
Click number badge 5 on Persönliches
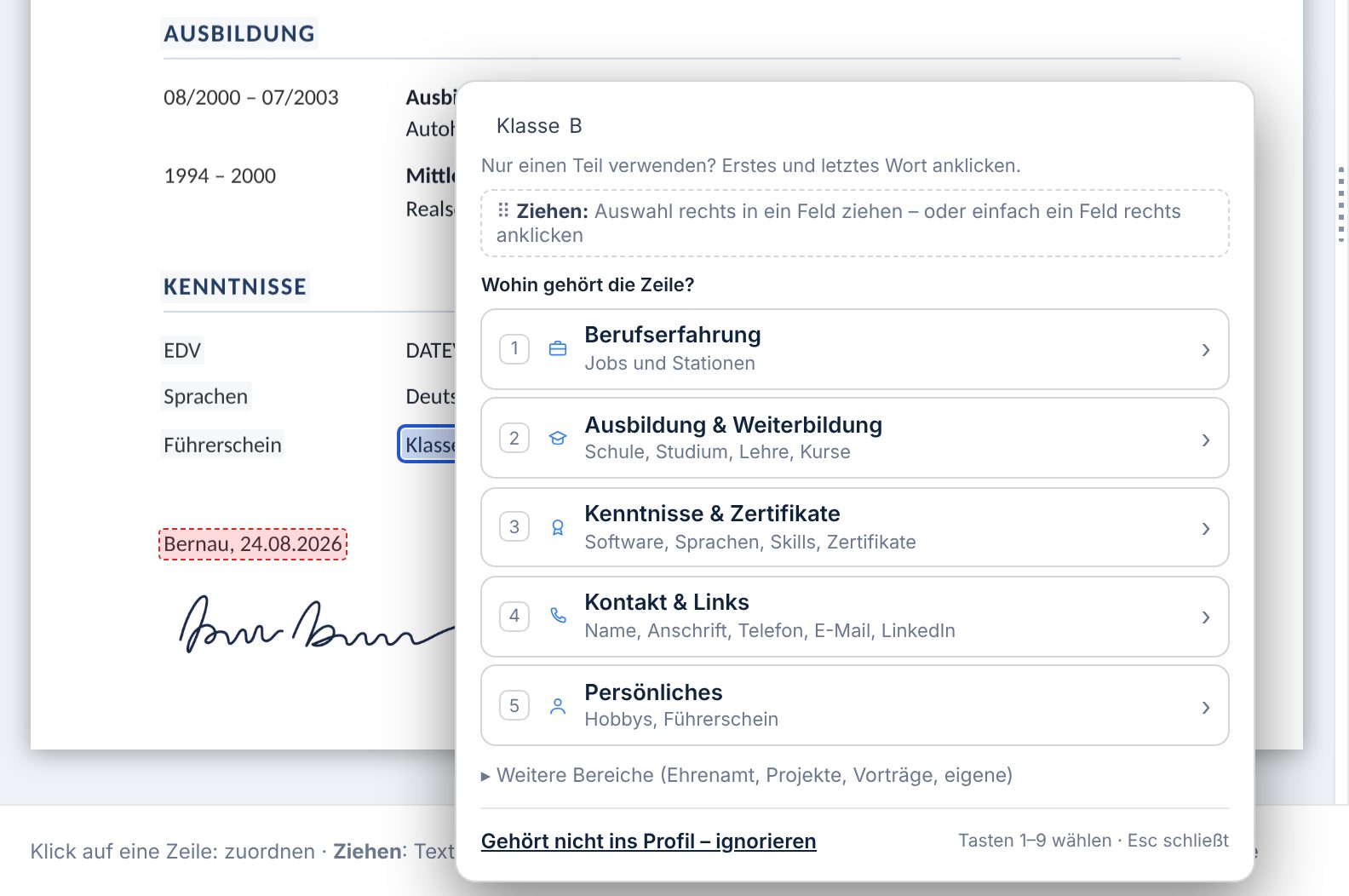(x=514, y=705)
